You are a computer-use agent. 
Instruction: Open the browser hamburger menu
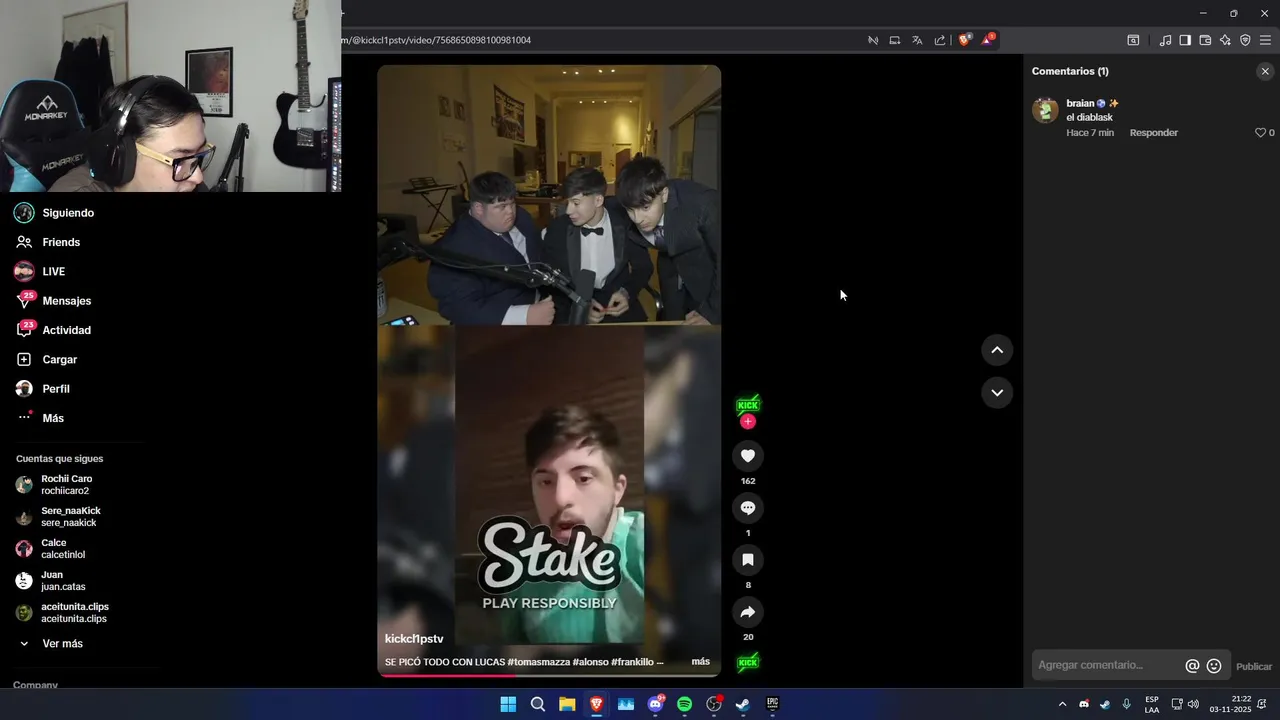point(1265,40)
